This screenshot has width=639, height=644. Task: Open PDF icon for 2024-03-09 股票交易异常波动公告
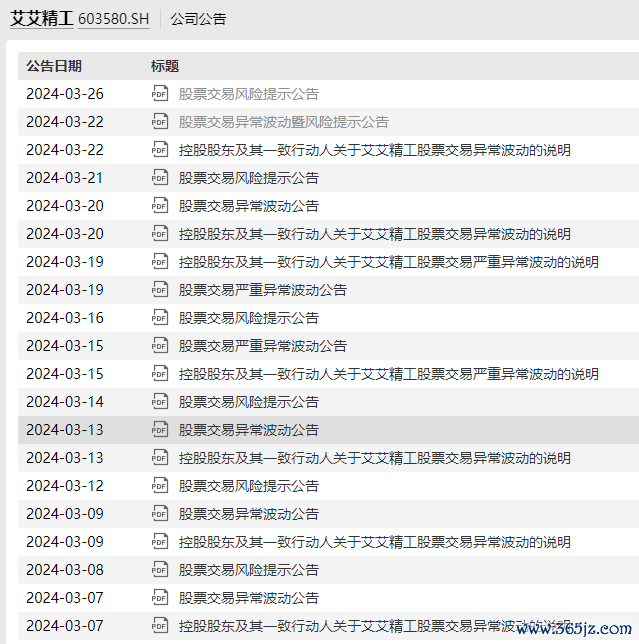(160, 513)
